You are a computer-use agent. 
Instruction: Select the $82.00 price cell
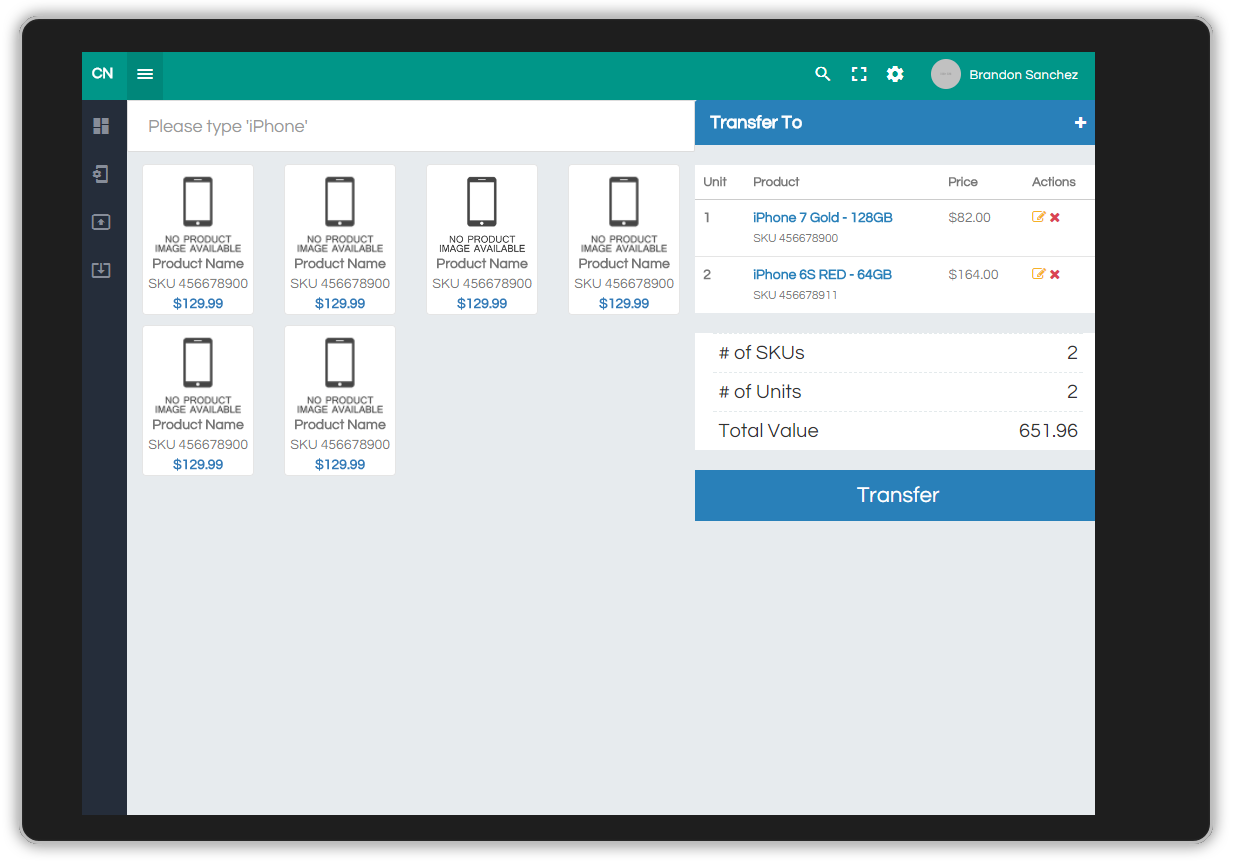coord(969,217)
